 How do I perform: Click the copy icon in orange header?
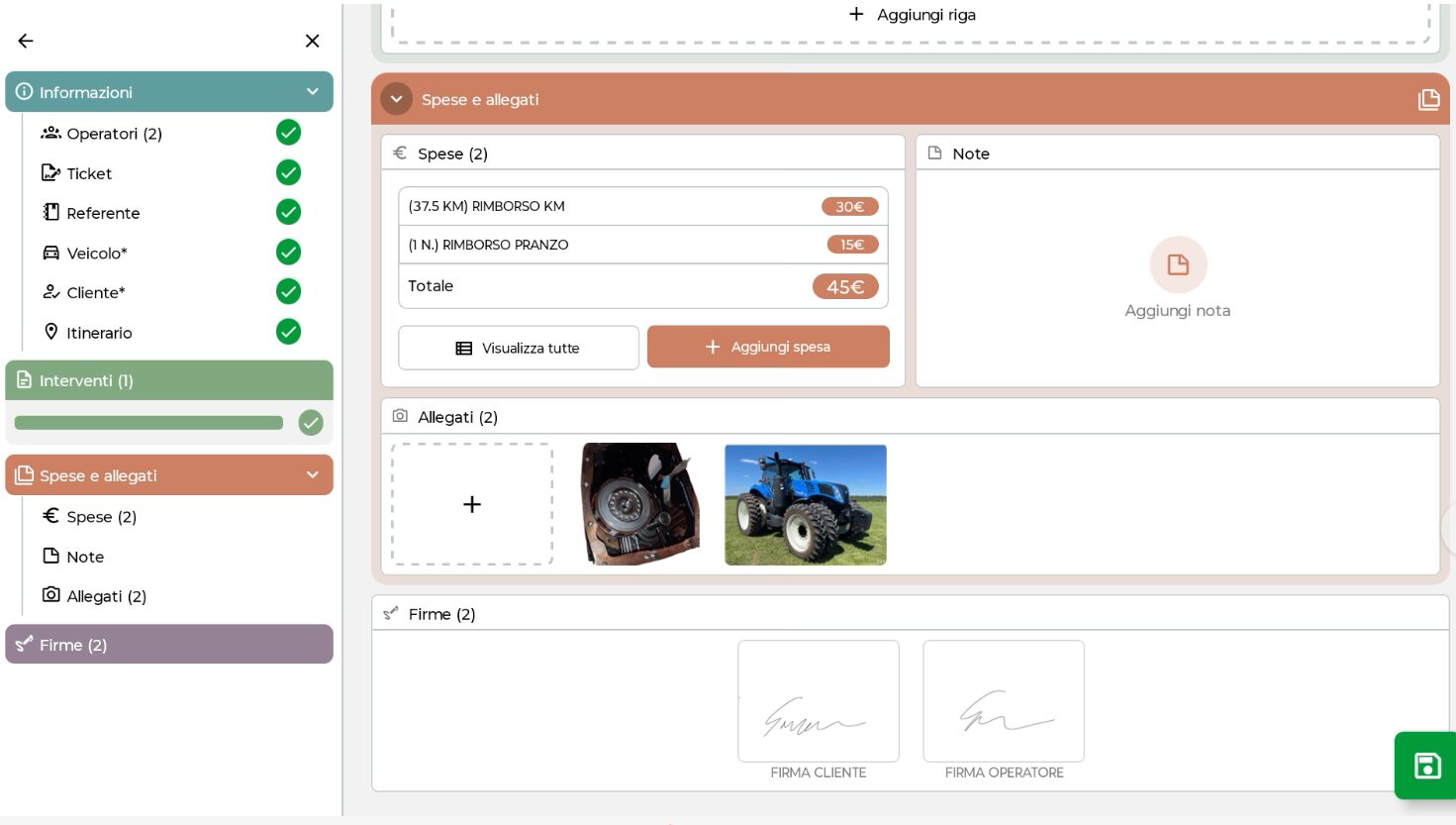click(x=1428, y=99)
